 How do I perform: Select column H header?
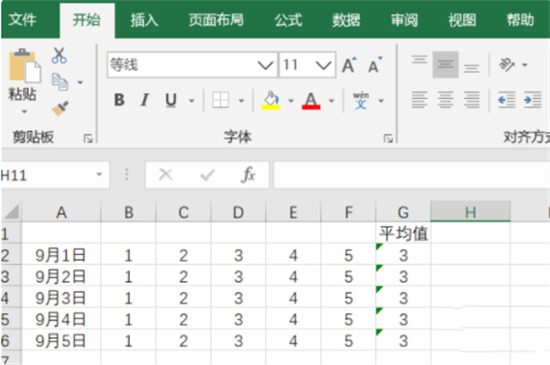(470, 212)
